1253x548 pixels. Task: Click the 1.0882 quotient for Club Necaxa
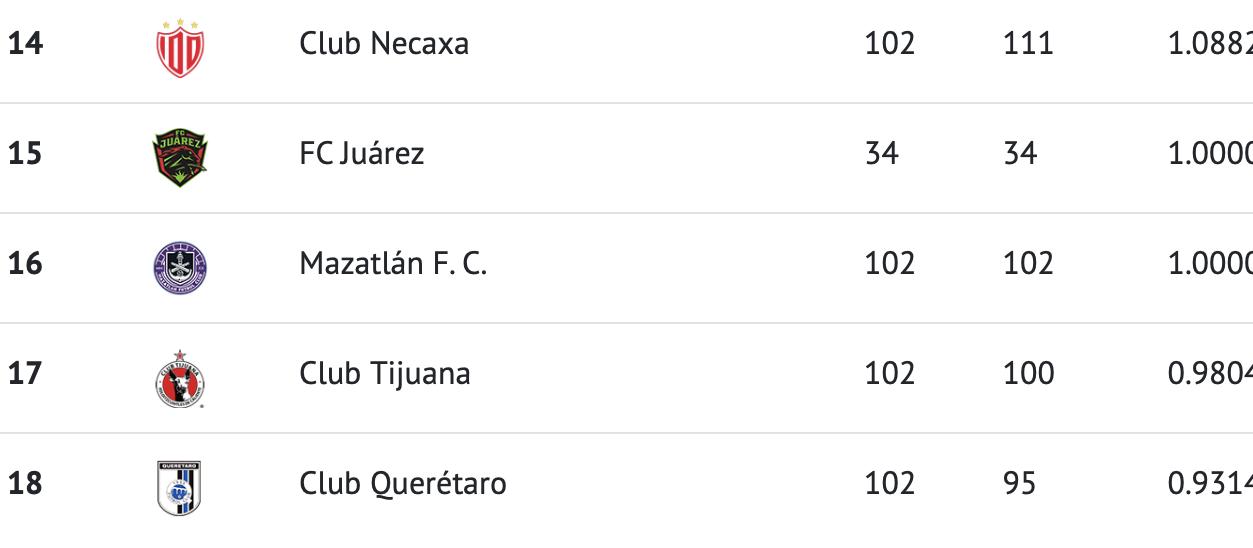click(x=1209, y=44)
